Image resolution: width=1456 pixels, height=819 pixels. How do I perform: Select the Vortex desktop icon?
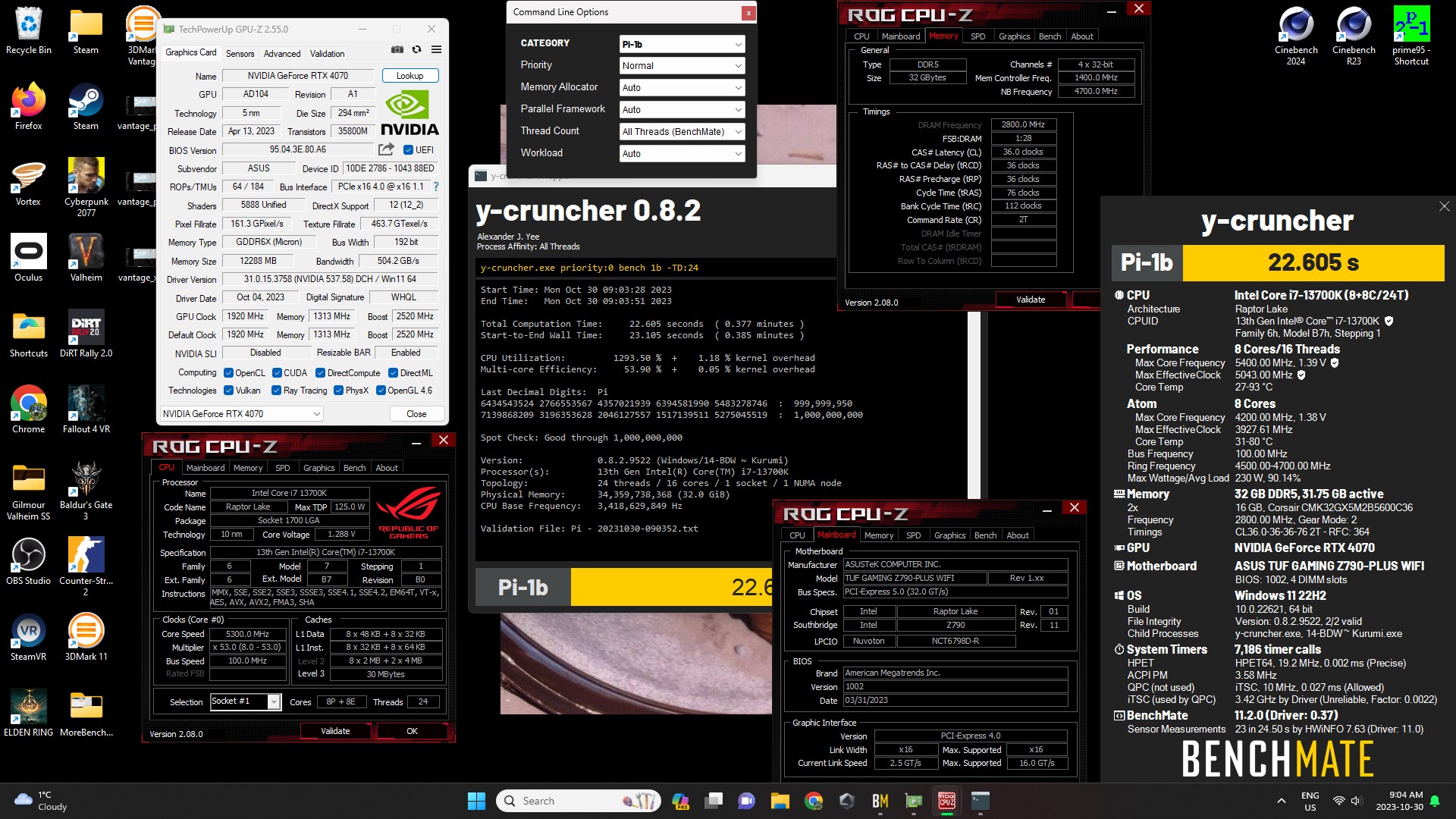(29, 182)
